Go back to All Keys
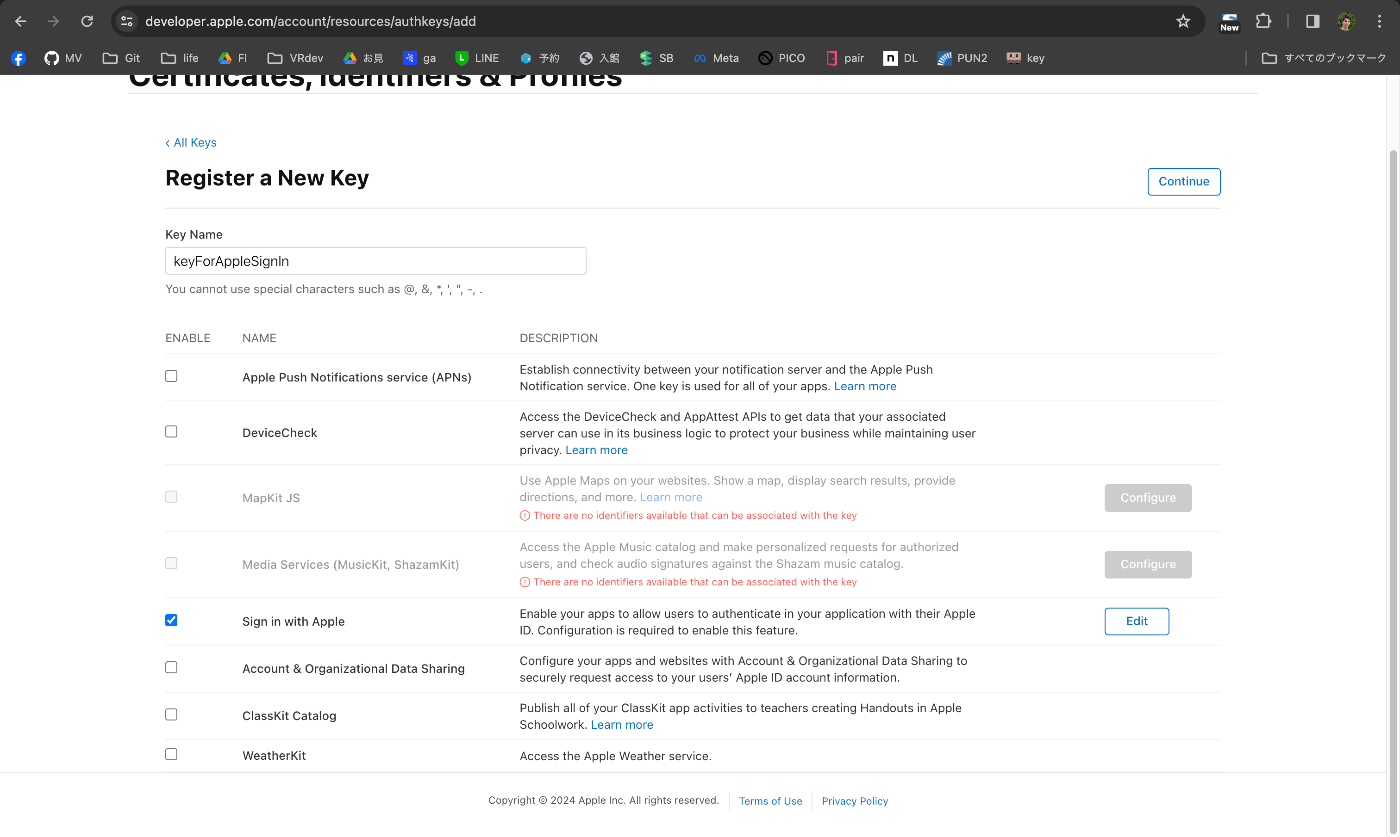 (191, 142)
